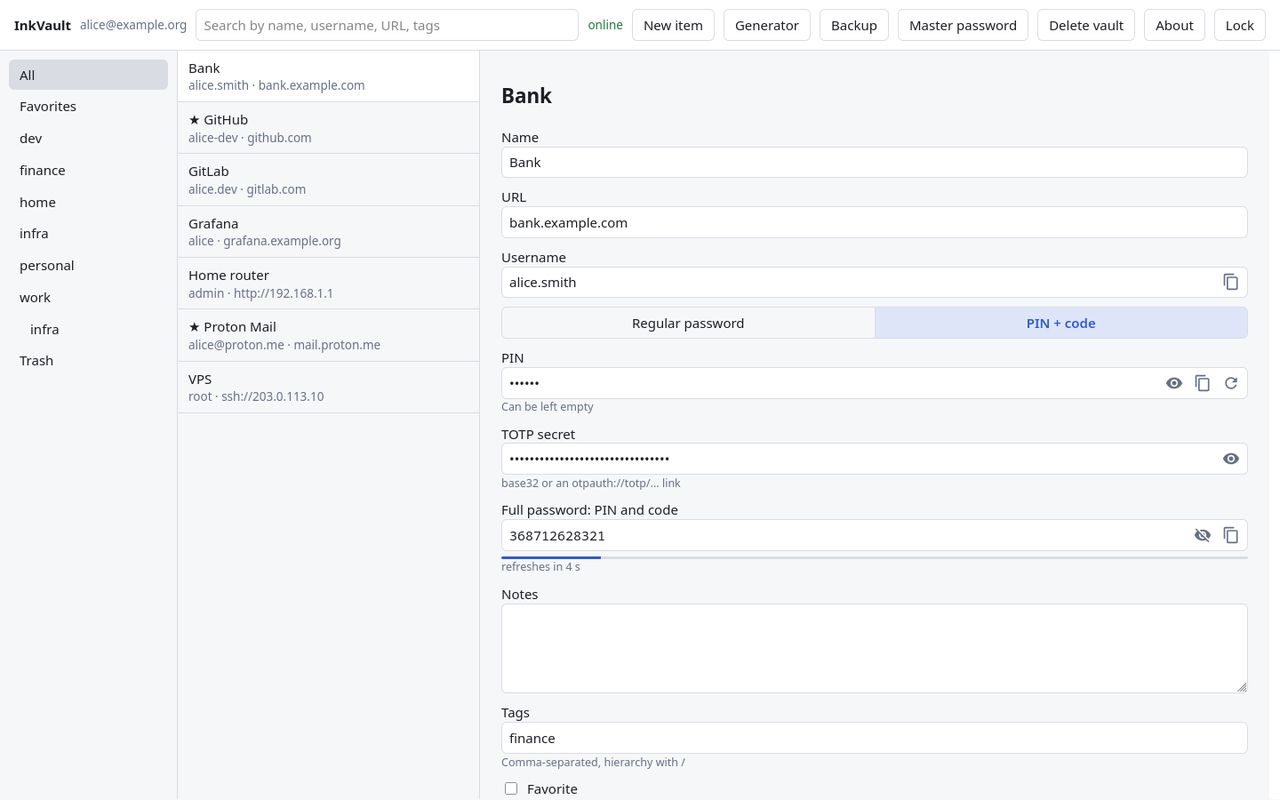The image size is (1280, 800).
Task: Change the Master password
Action: coord(963,25)
